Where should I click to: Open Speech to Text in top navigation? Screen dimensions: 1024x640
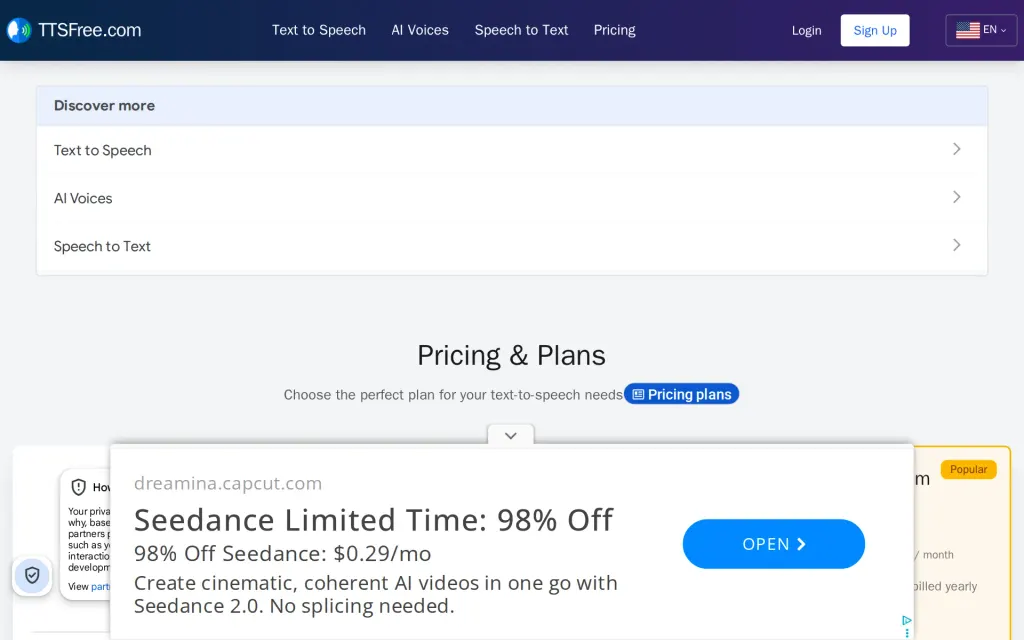point(521,30)
